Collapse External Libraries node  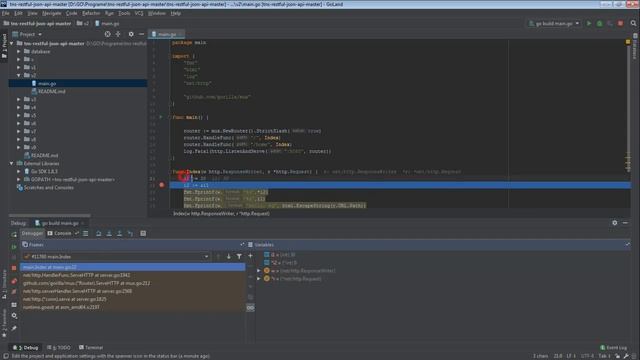[x=11, y=164]
